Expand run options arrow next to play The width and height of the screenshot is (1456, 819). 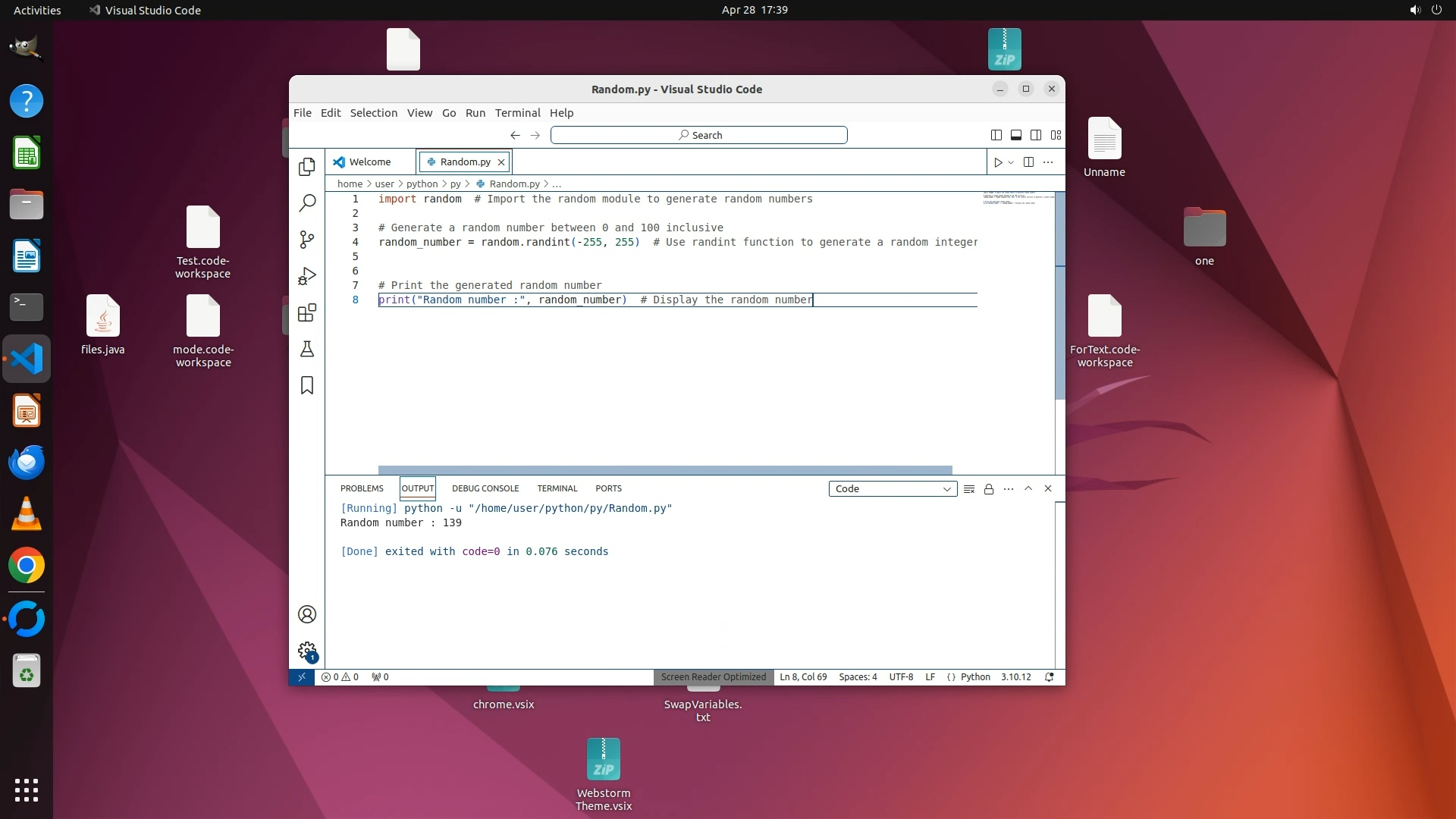pyautogui.click(x=1011, y=162)
